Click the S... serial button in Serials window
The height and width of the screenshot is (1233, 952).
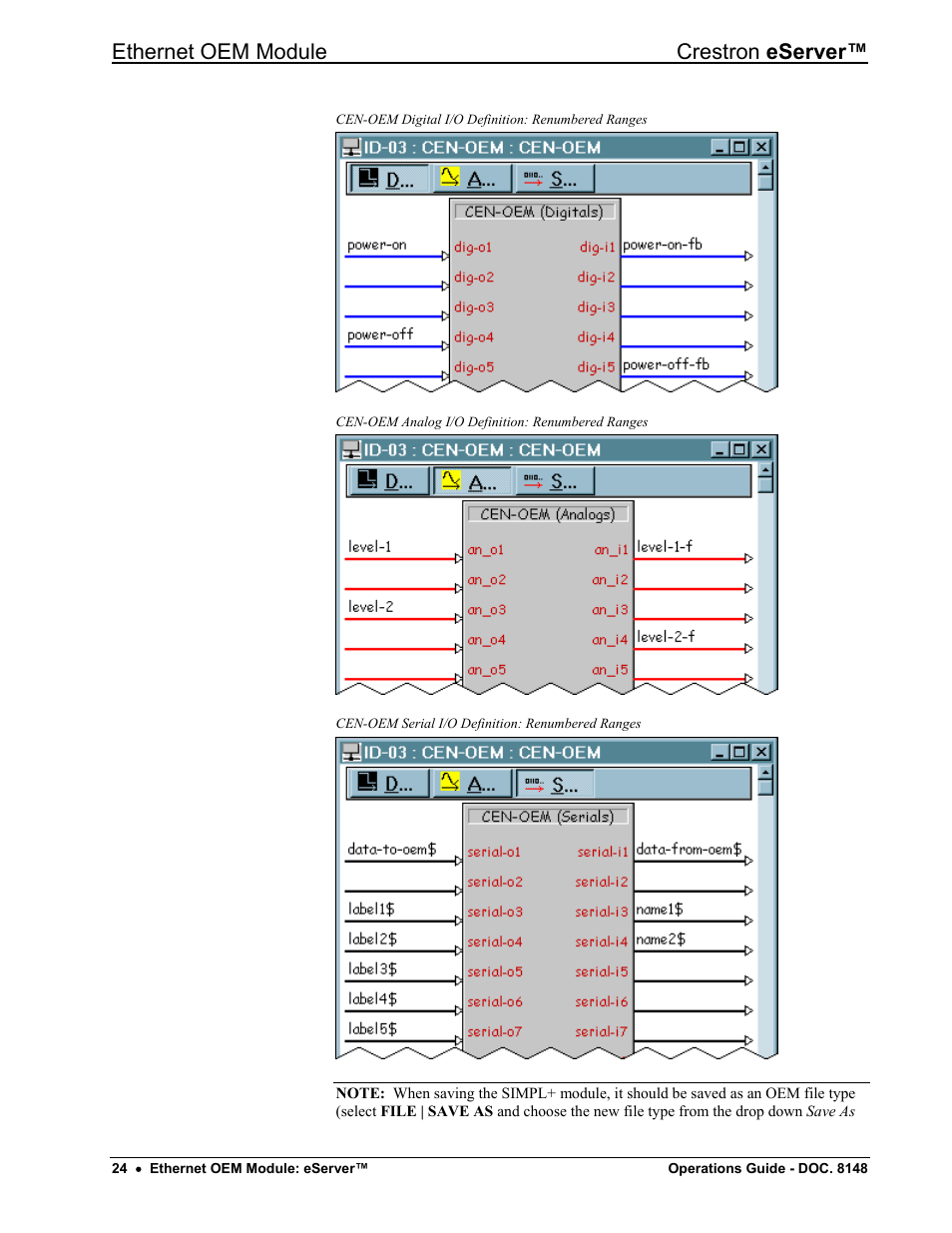click(555, 784)
